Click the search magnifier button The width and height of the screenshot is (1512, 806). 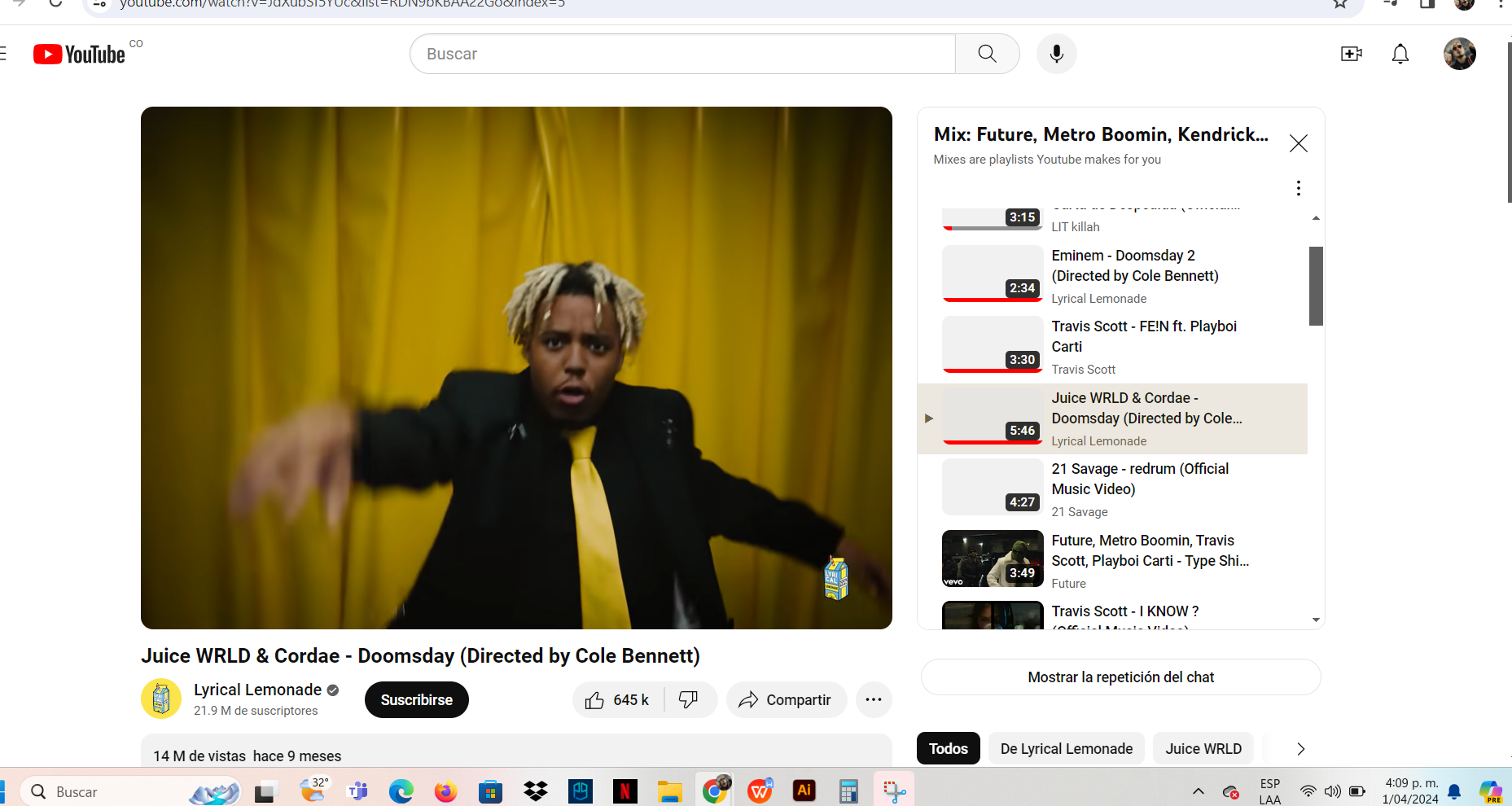click(x=987, y=54)
